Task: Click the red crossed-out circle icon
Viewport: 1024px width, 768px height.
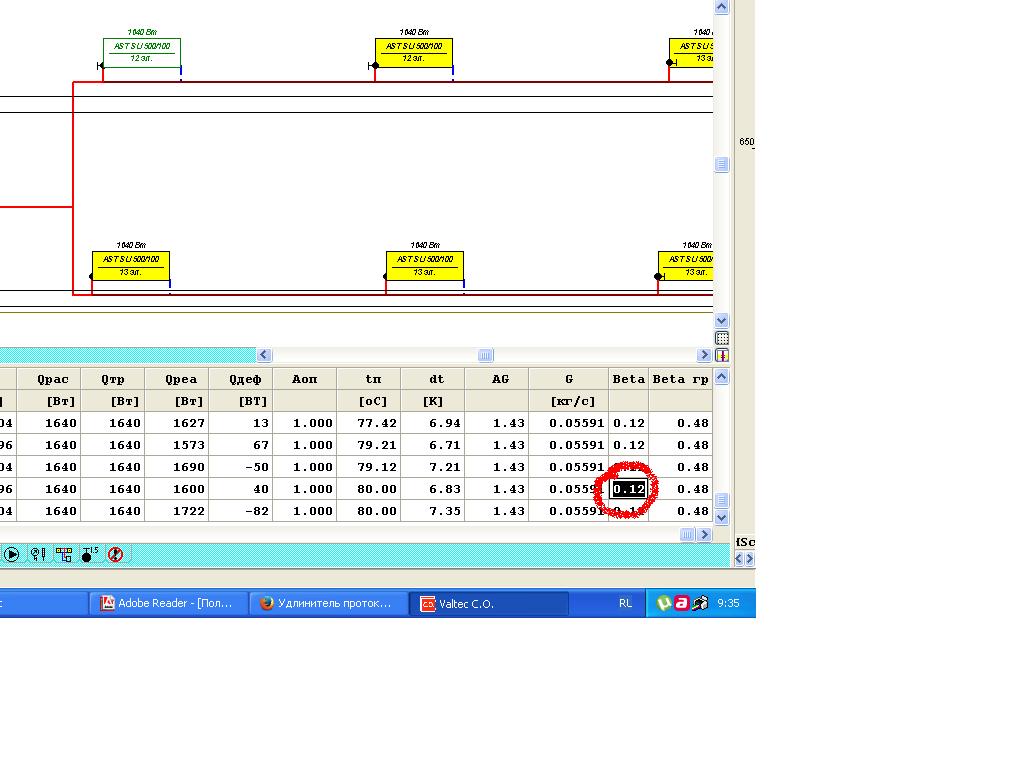Action: point(115,554)
